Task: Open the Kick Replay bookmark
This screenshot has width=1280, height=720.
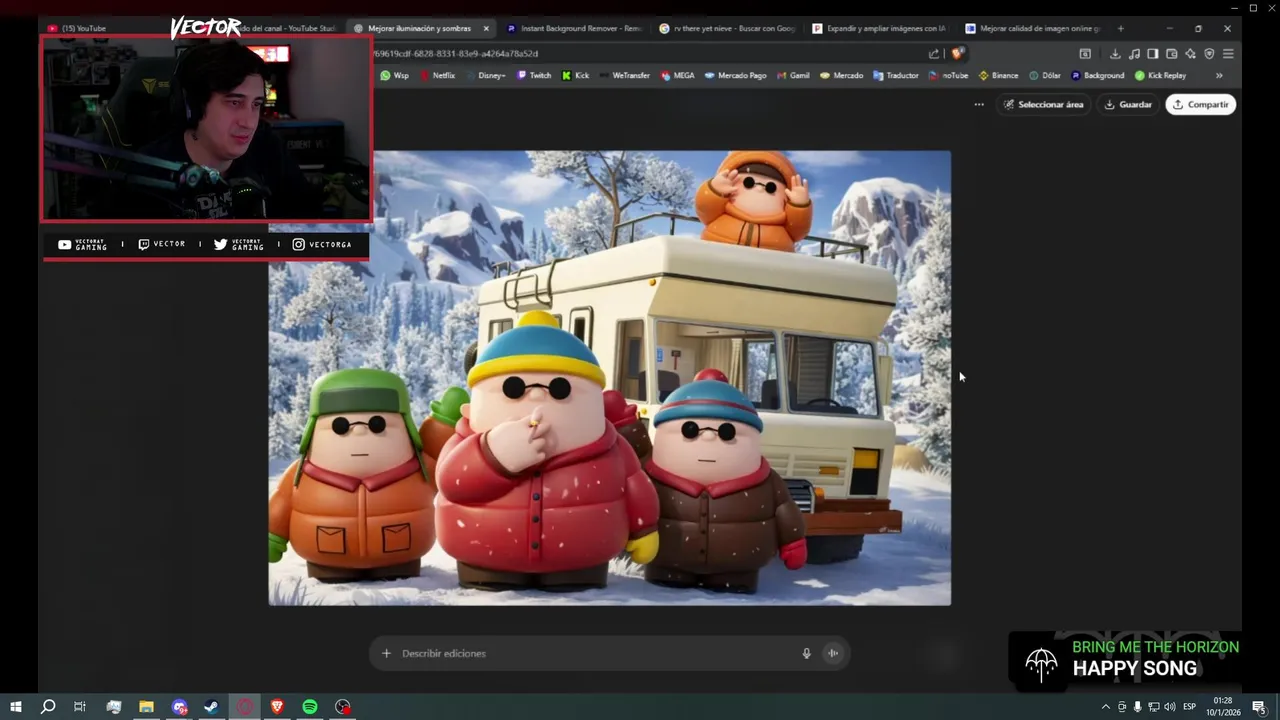Action: pyautogui.click(x=1160, y=76)
